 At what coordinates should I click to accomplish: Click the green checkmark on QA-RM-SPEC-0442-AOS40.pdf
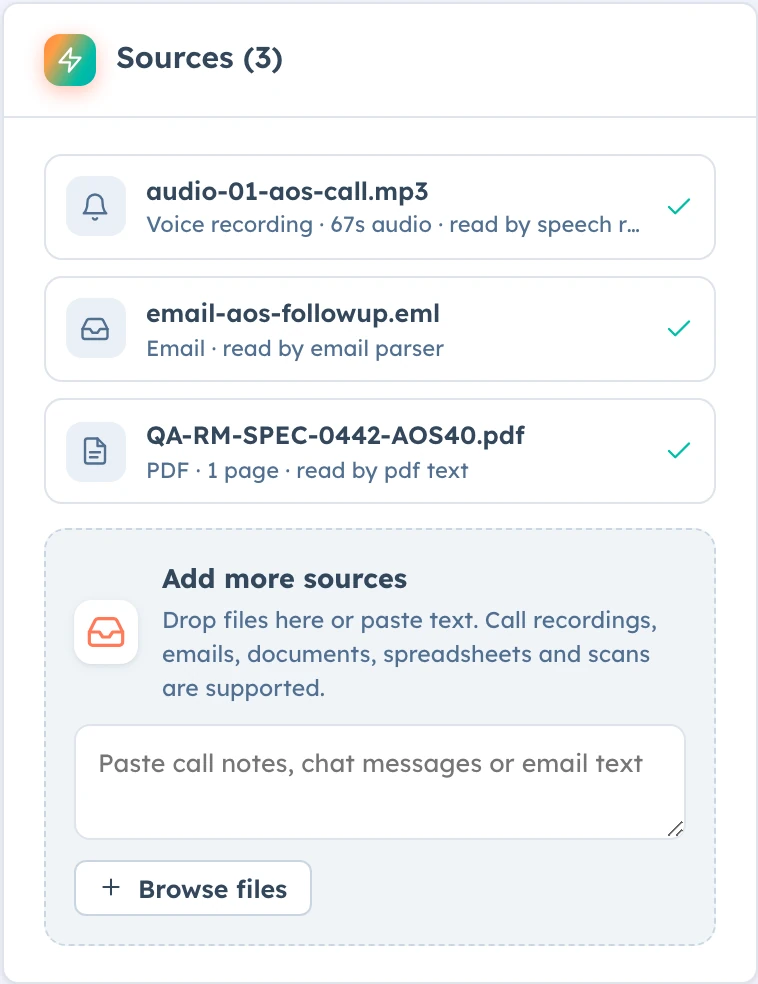pos(679,449)
